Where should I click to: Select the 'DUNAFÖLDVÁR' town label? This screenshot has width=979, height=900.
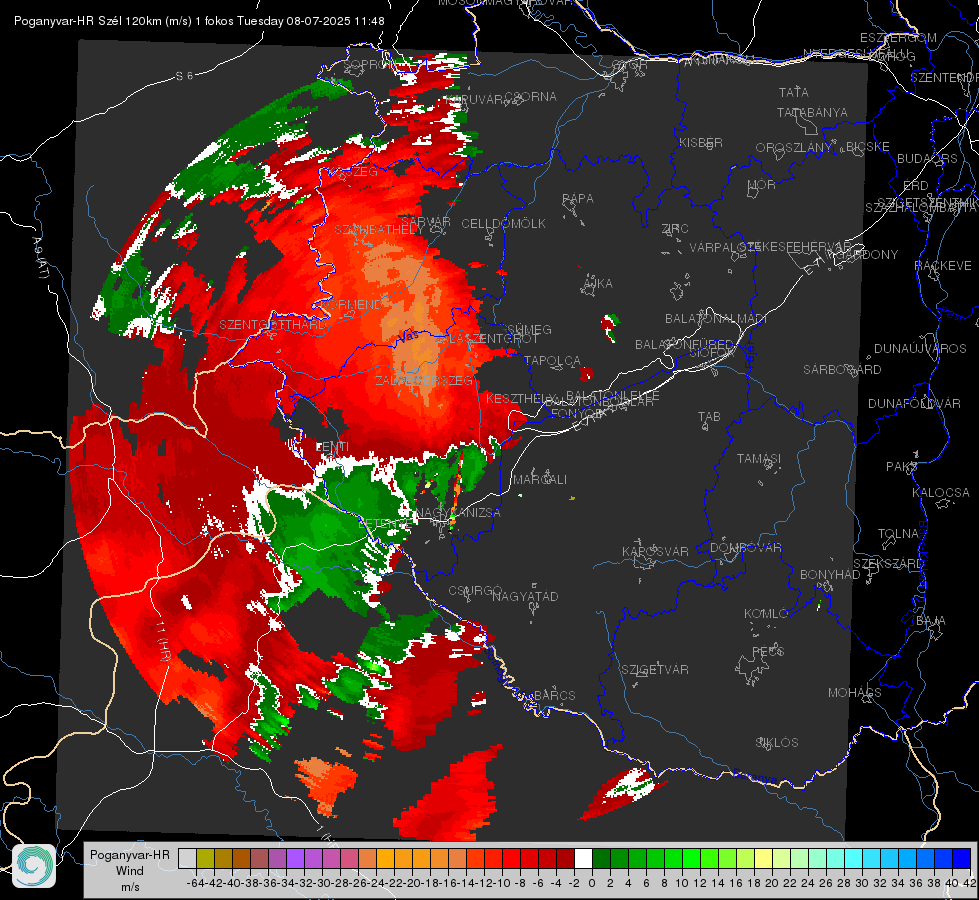point(914,403)
